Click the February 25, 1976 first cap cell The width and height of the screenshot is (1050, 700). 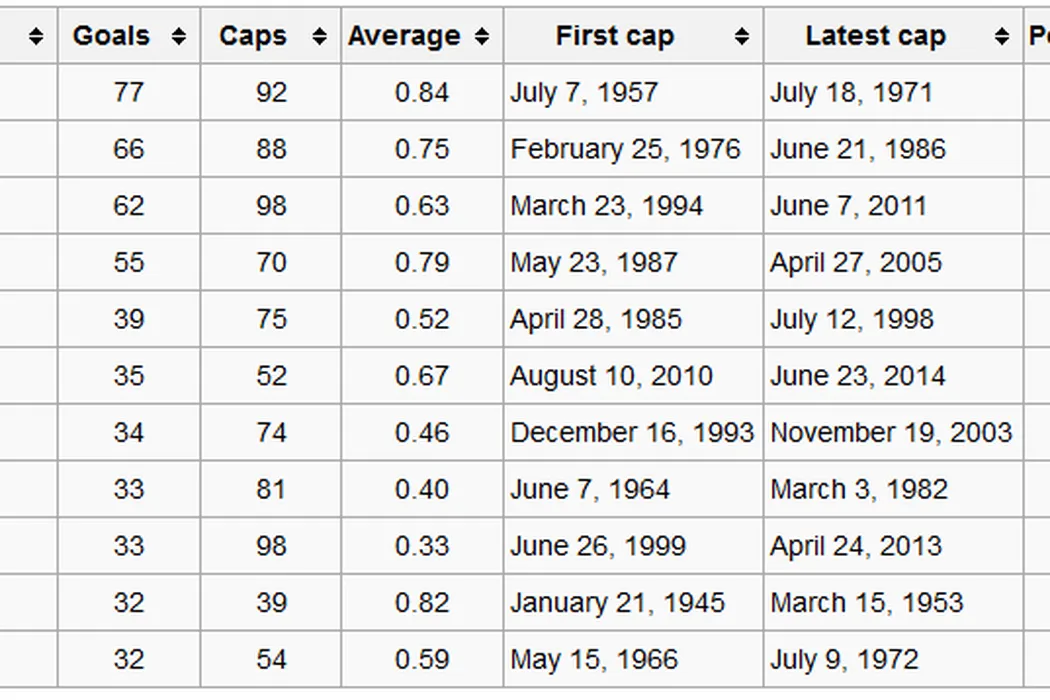tap(625, 150)
